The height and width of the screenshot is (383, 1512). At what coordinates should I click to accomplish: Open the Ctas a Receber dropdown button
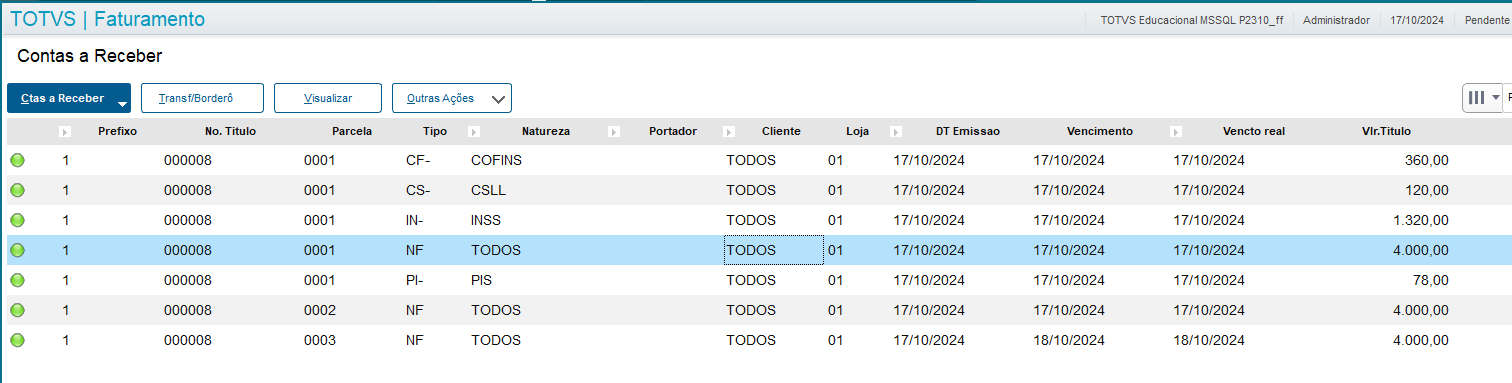point(69,98)
